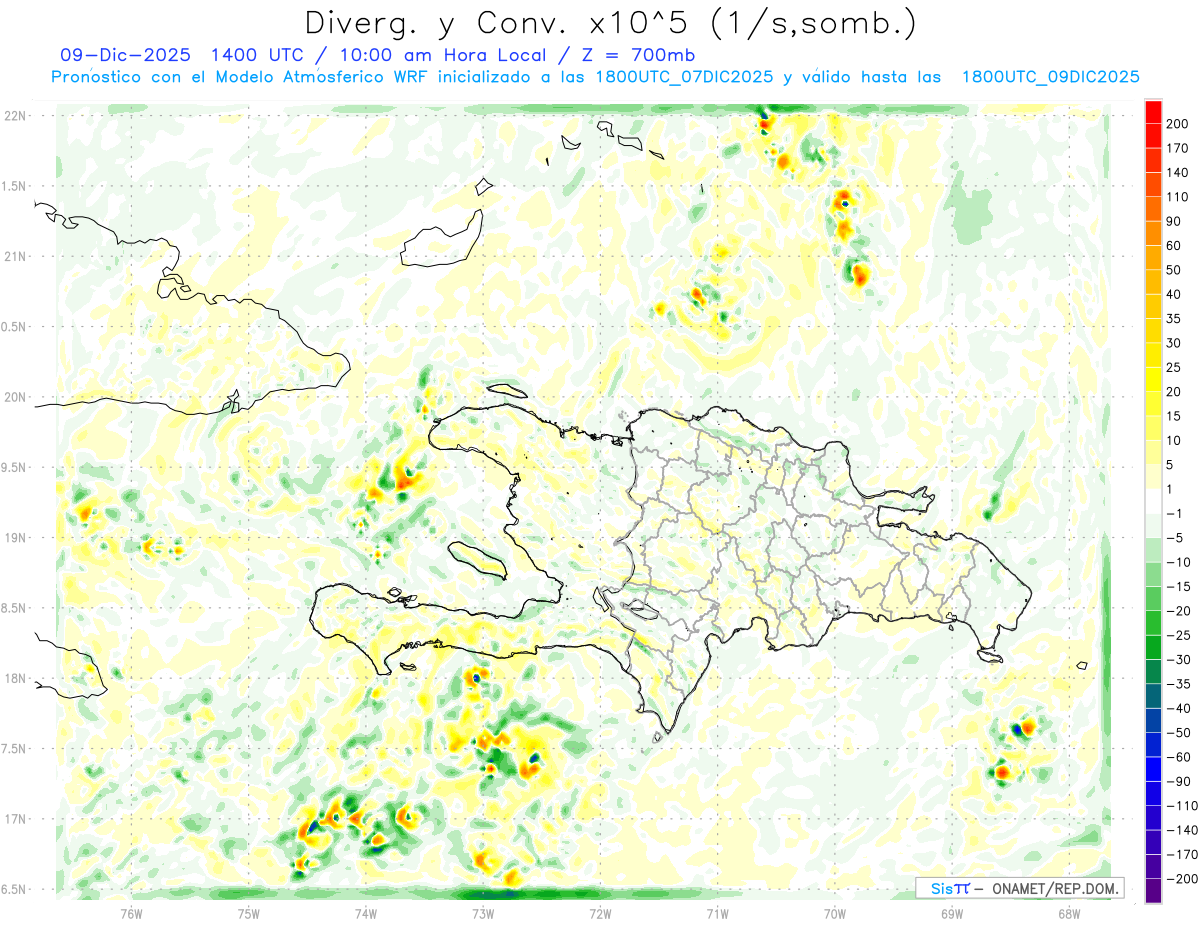Click the "8.5N" latitude axis label
Viewport: 1200px width, 927px height.
(15, 608)
